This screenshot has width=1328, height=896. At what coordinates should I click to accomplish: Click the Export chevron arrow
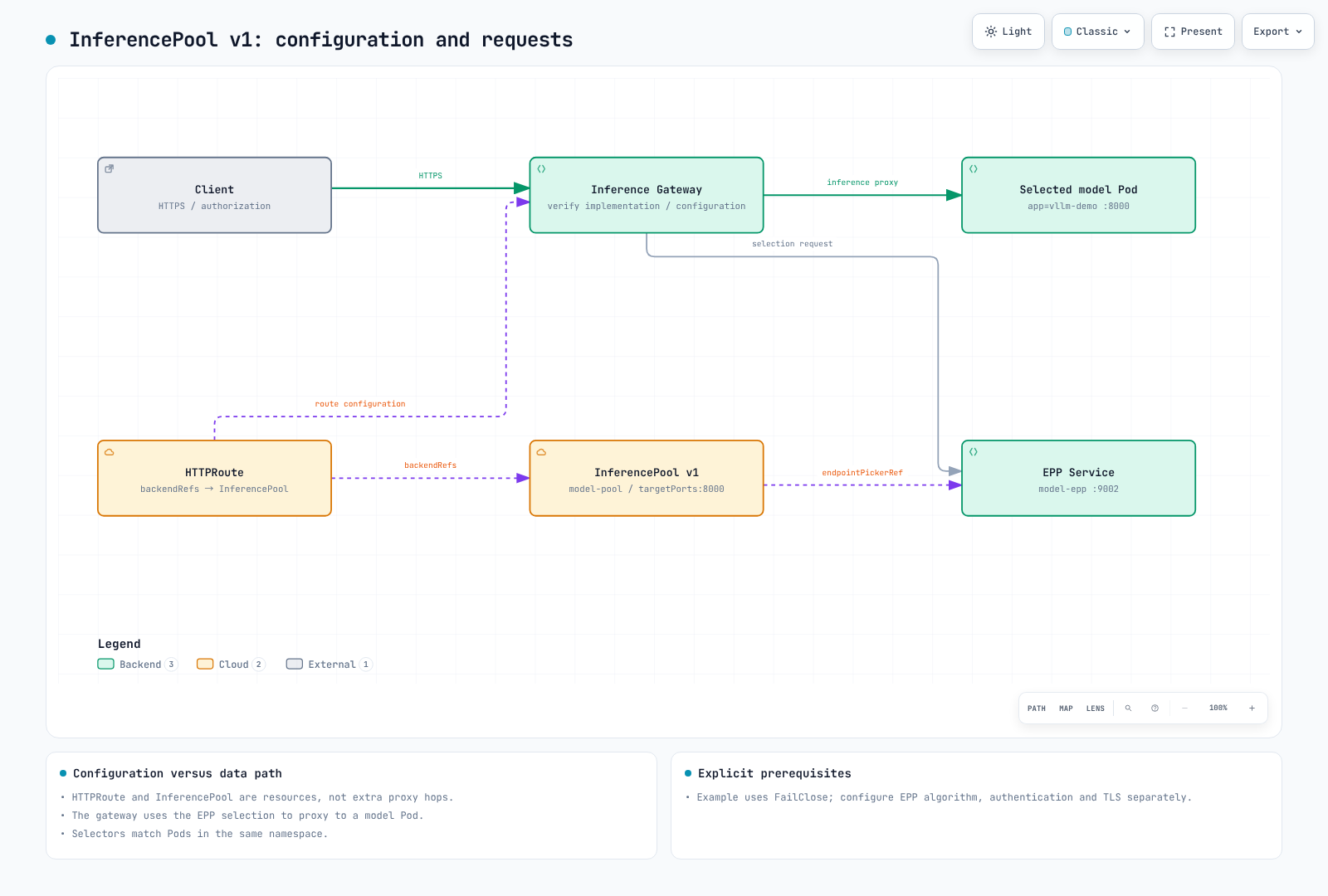(1299, 32)
